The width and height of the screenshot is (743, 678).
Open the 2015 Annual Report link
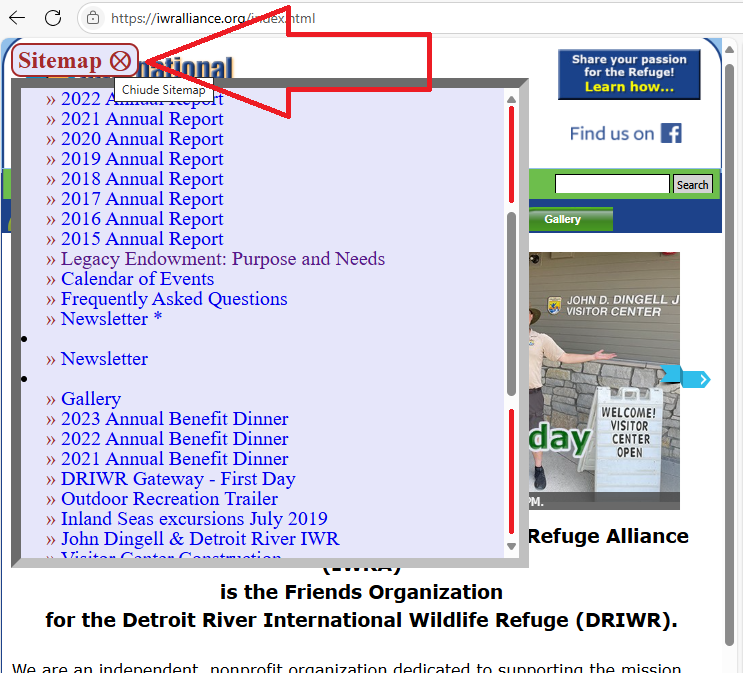point(142,239)
